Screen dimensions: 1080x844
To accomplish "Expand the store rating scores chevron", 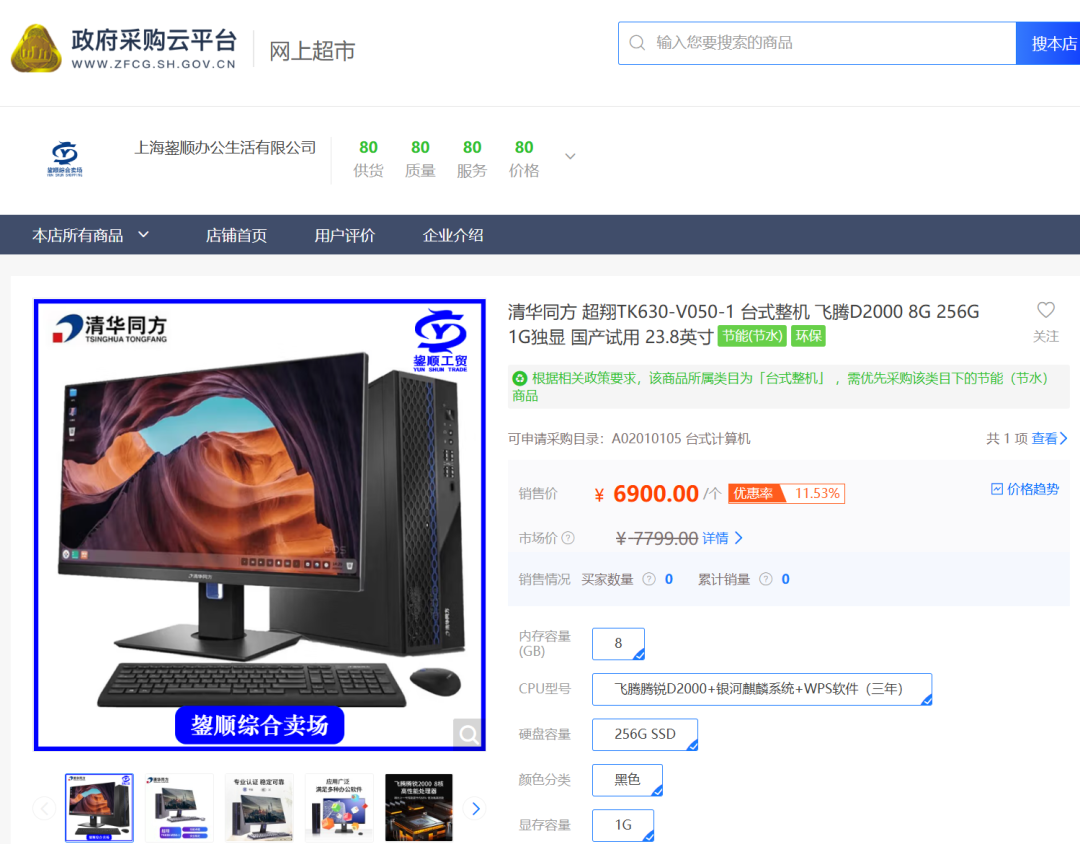I will (x=570, y=156).
